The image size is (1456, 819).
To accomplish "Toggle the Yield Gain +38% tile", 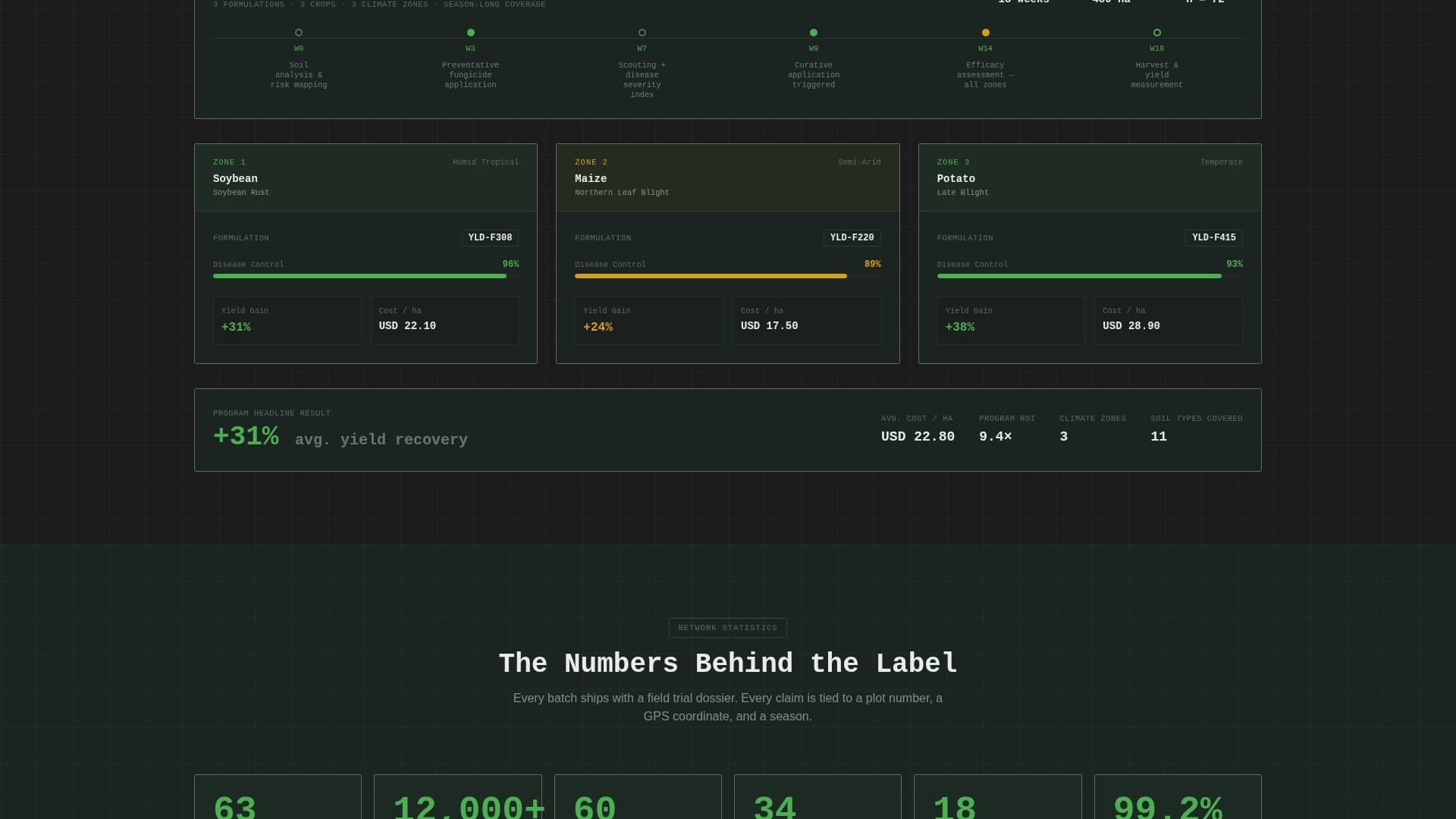I will pos(1011,320).
